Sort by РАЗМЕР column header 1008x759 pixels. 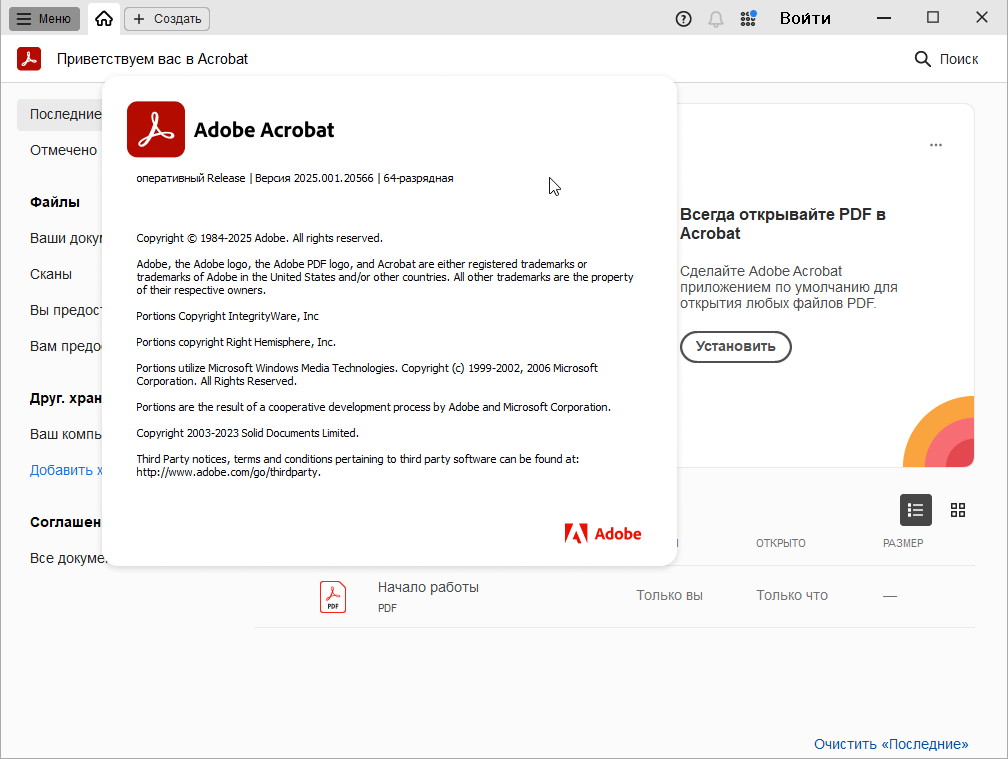point(903,543)
